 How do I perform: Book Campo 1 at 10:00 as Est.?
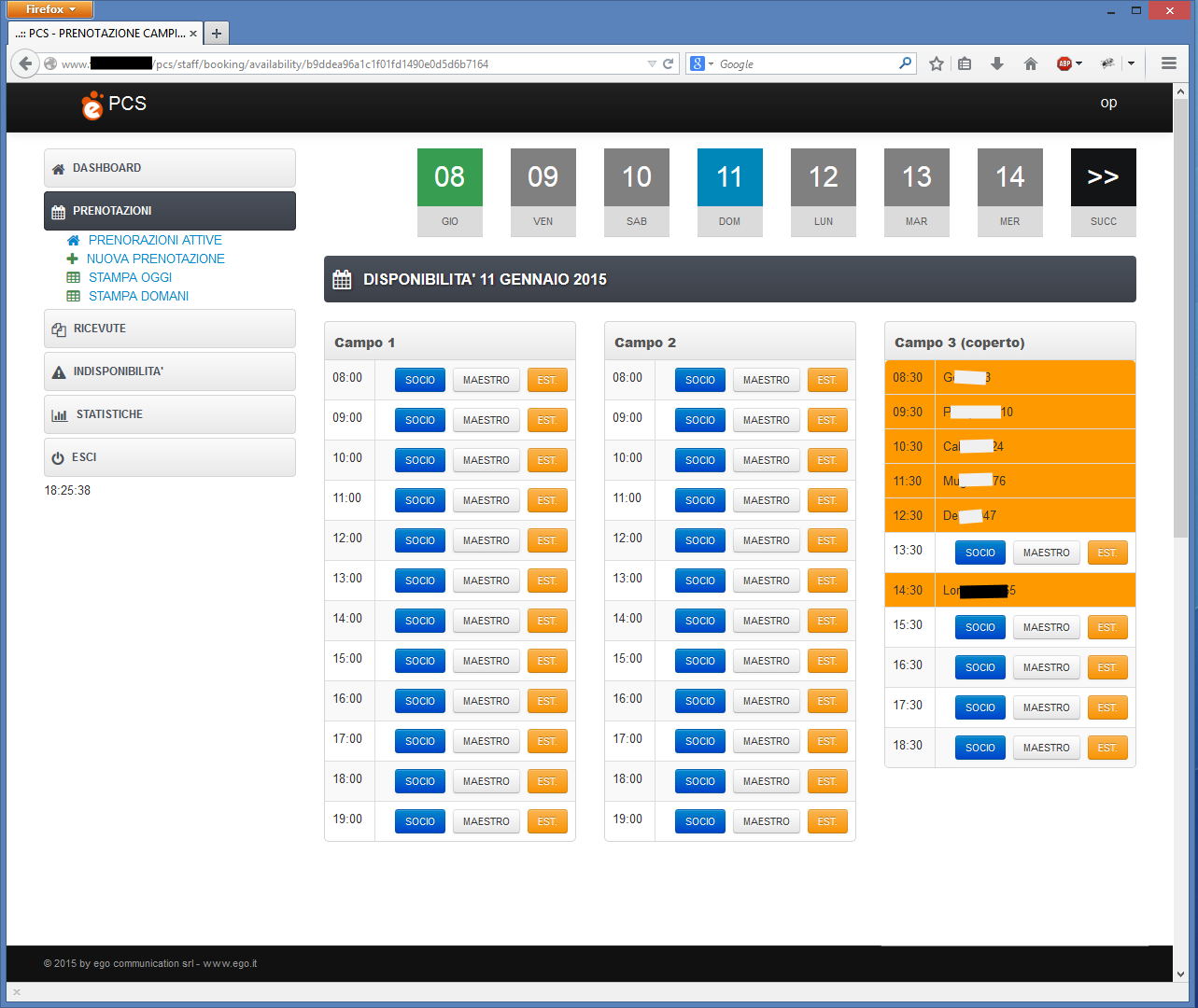pos(547,460)
